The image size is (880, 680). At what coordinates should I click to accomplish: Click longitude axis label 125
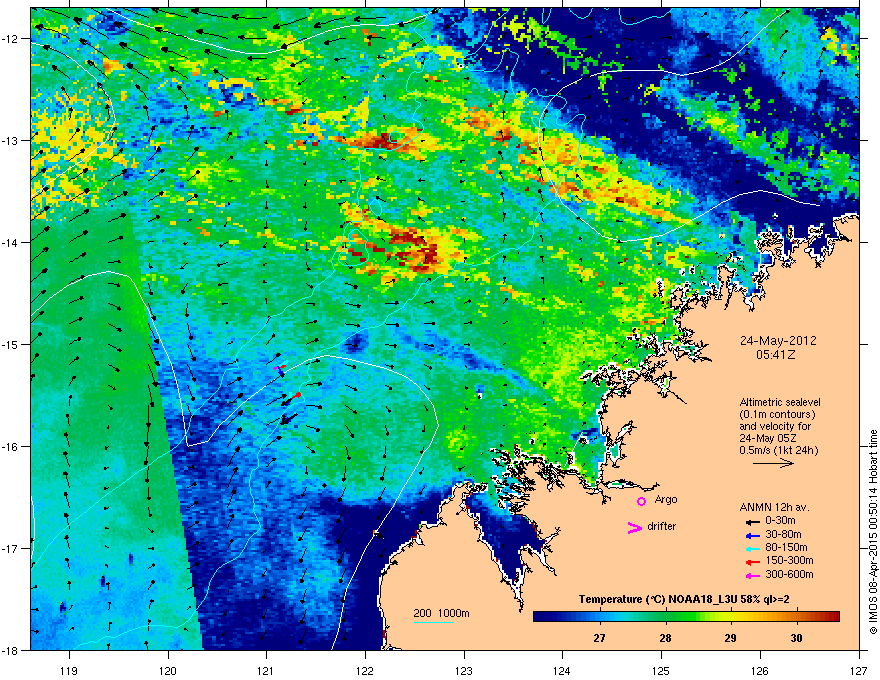point(661,671)
